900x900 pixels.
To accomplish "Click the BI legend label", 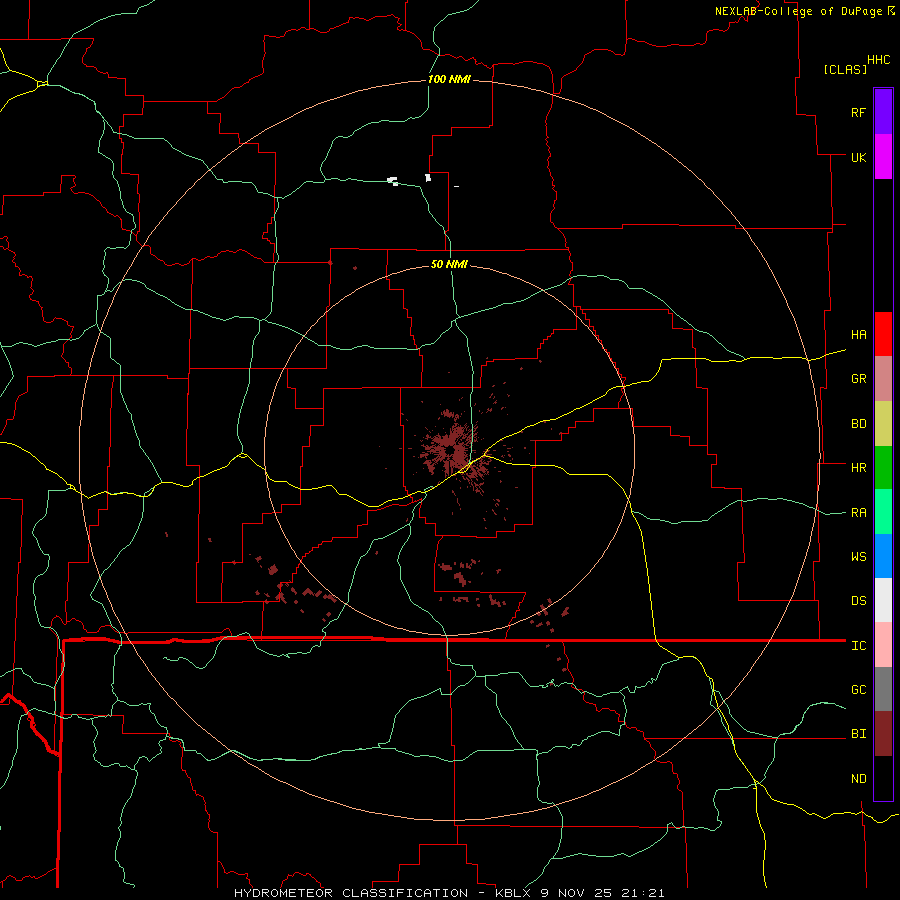I will tap(858, 734).
